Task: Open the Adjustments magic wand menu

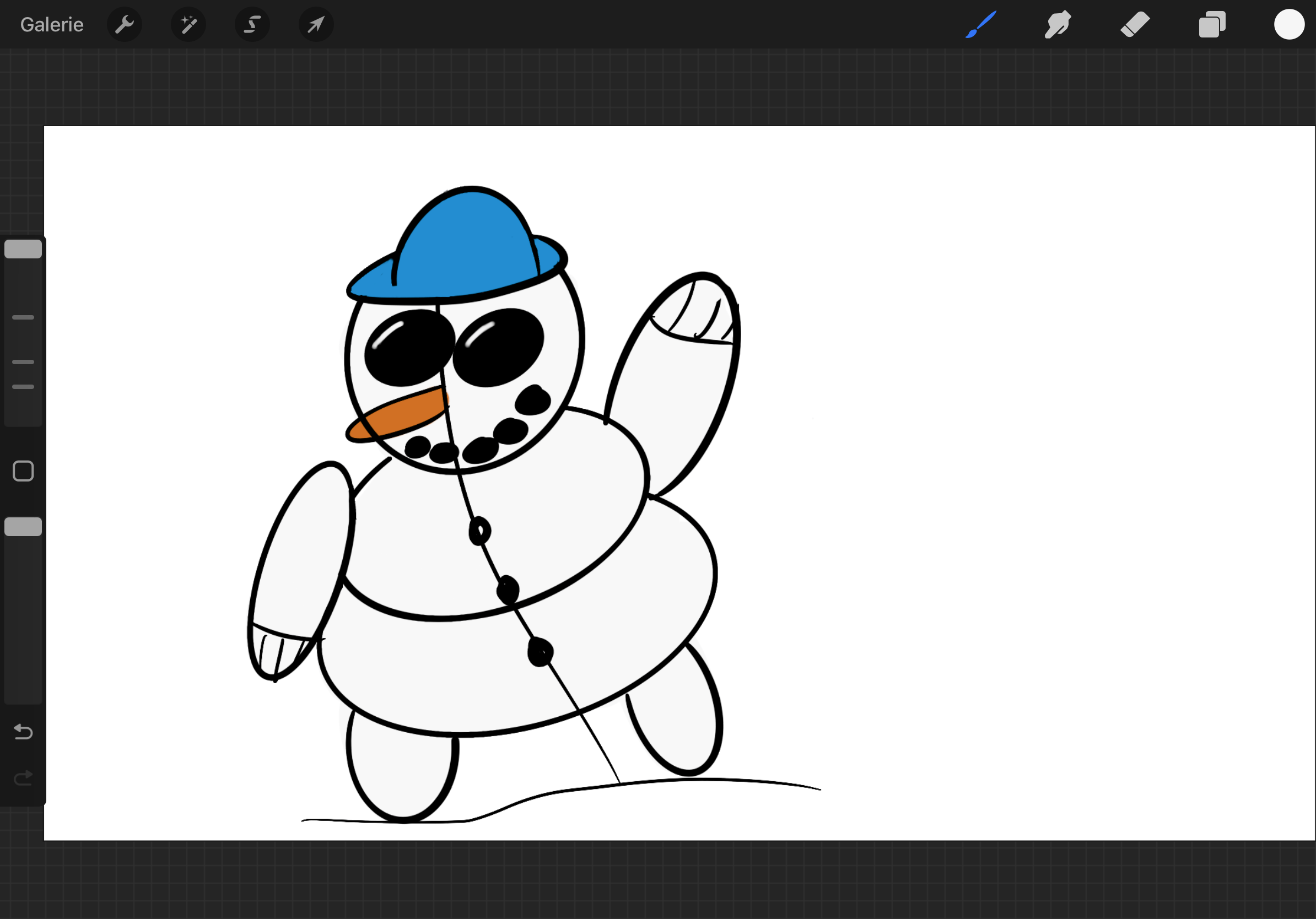Action: [x=188, y=25]
